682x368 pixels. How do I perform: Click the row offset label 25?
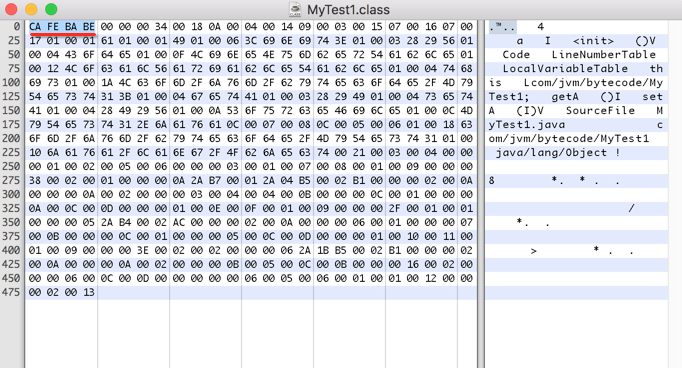coord(14,40)
